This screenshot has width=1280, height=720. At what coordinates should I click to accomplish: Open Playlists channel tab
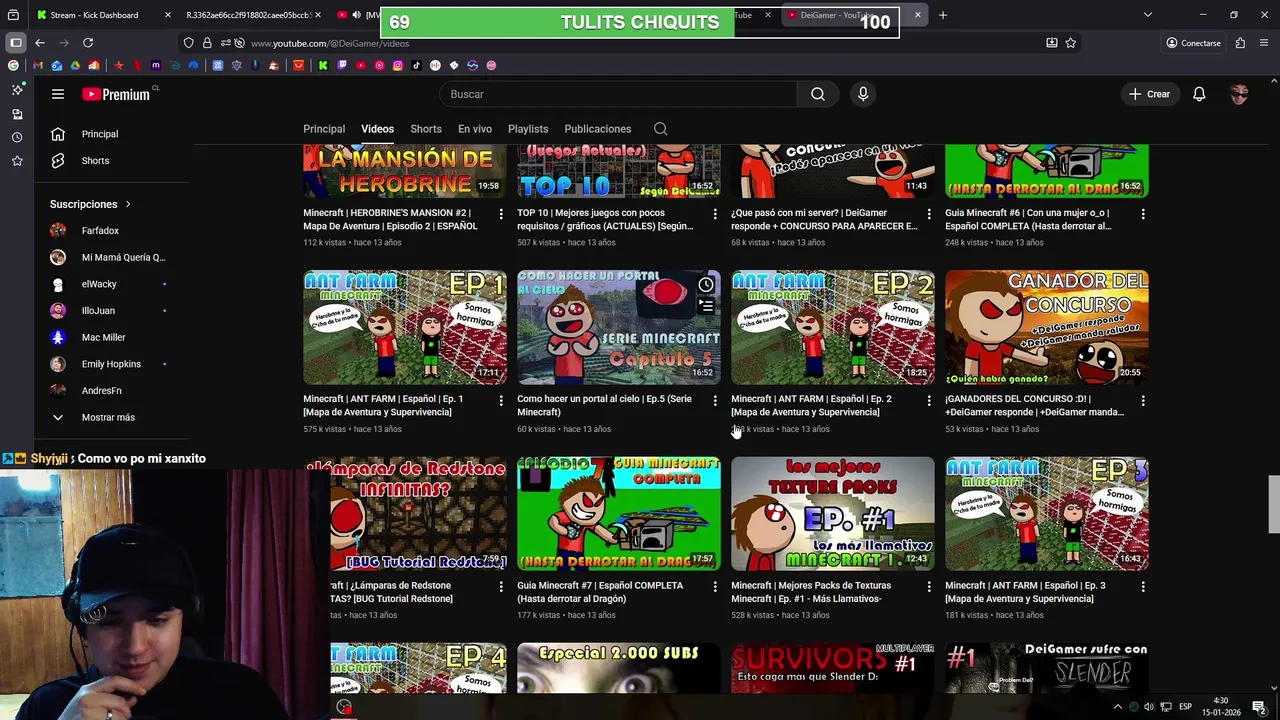(x=528, y=129)
